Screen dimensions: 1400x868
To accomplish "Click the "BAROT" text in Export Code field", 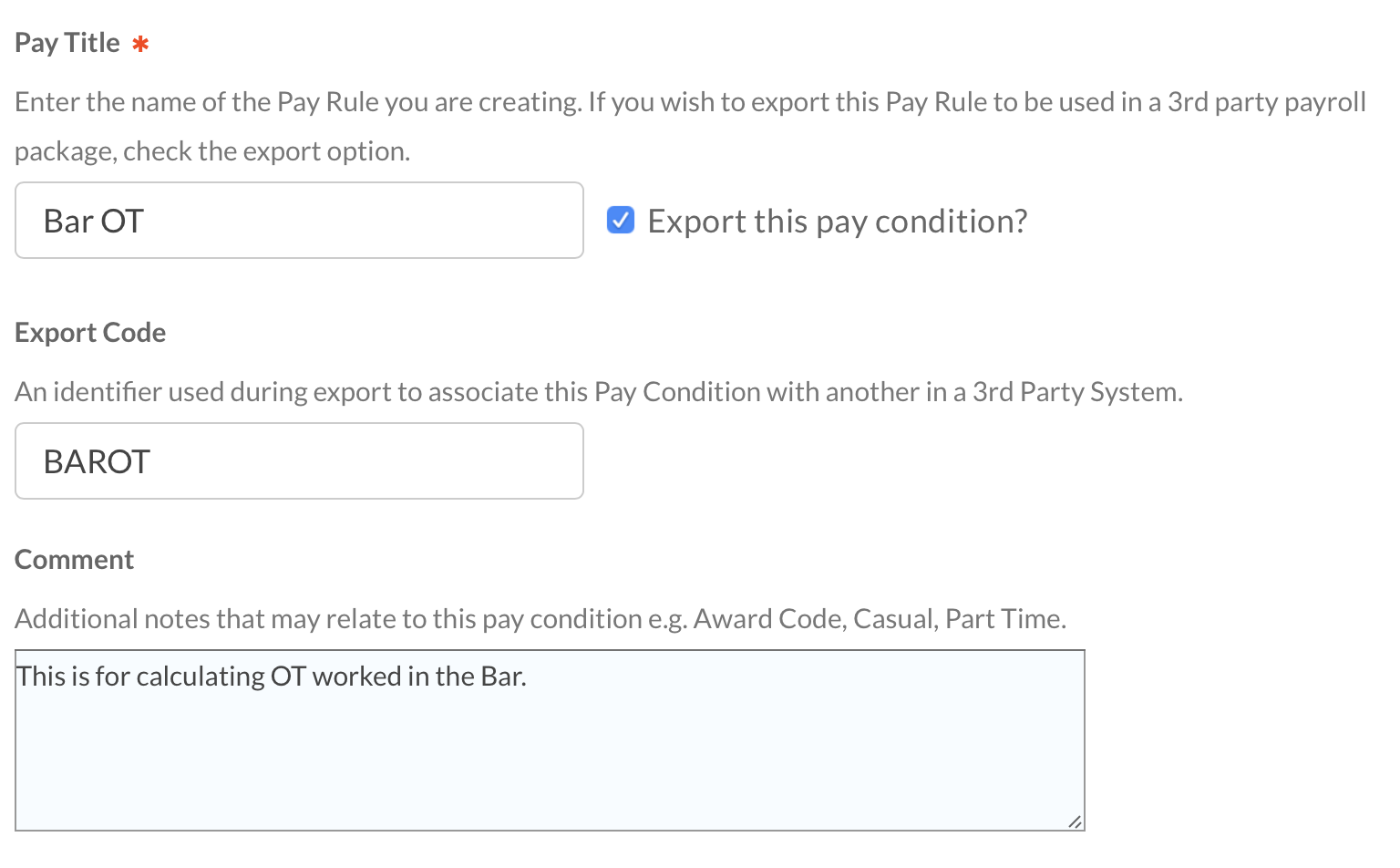I will [x=97, y=462].
